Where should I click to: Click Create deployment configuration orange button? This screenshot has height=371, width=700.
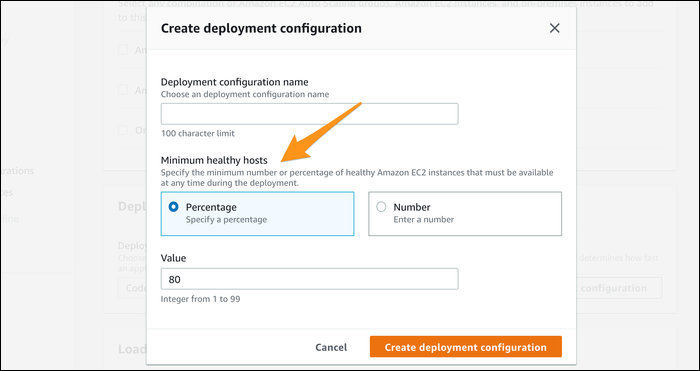click(466, 347)
